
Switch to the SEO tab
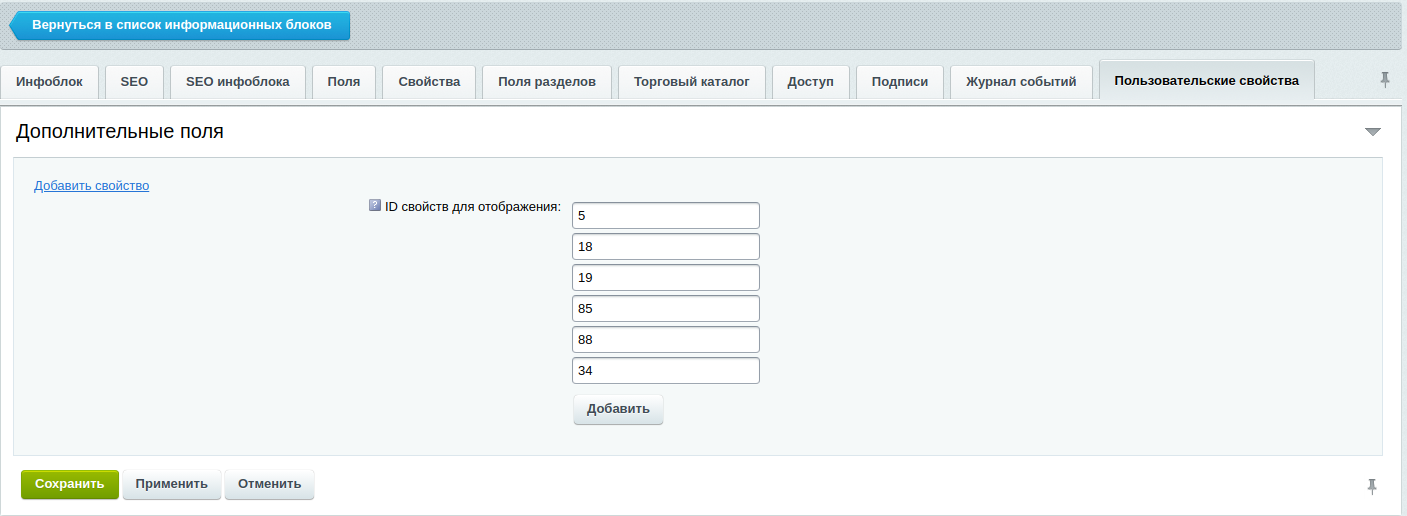(134, 82)
